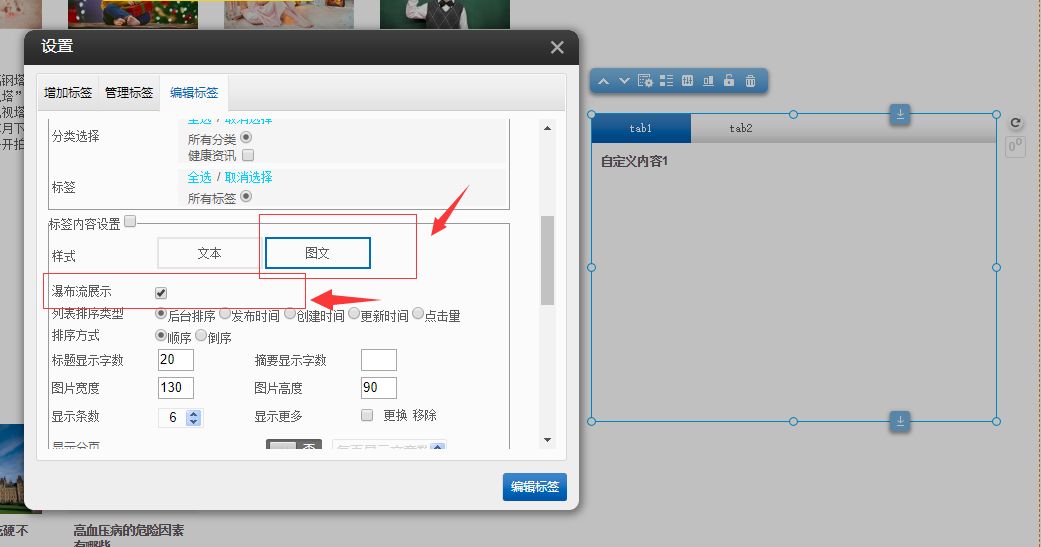Click the rotate icon beside the module
The height and width of the screenshot is (547, 1041).
[1015, 123]
